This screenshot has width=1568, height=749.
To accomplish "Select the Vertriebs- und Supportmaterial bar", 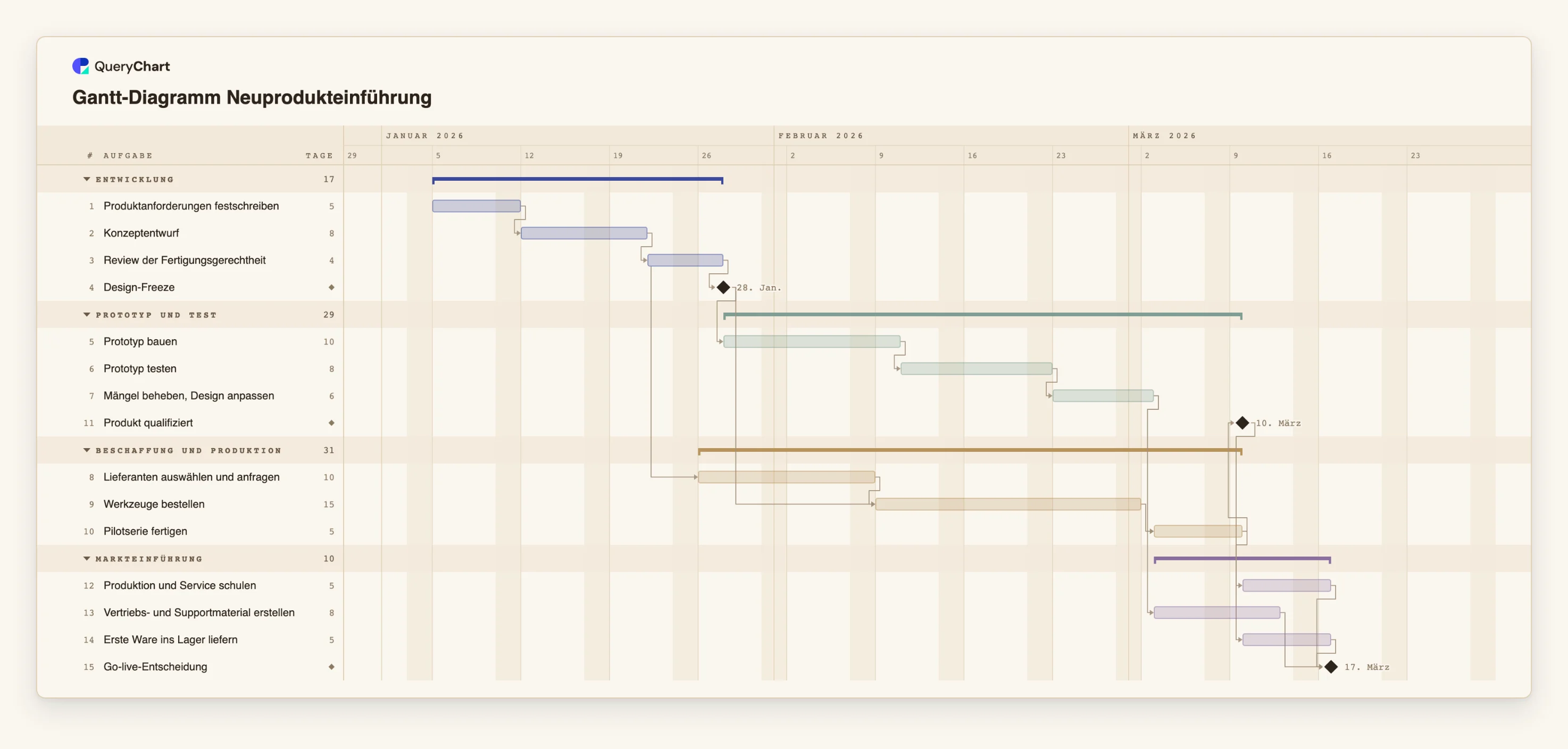I will coord(1217,613).
